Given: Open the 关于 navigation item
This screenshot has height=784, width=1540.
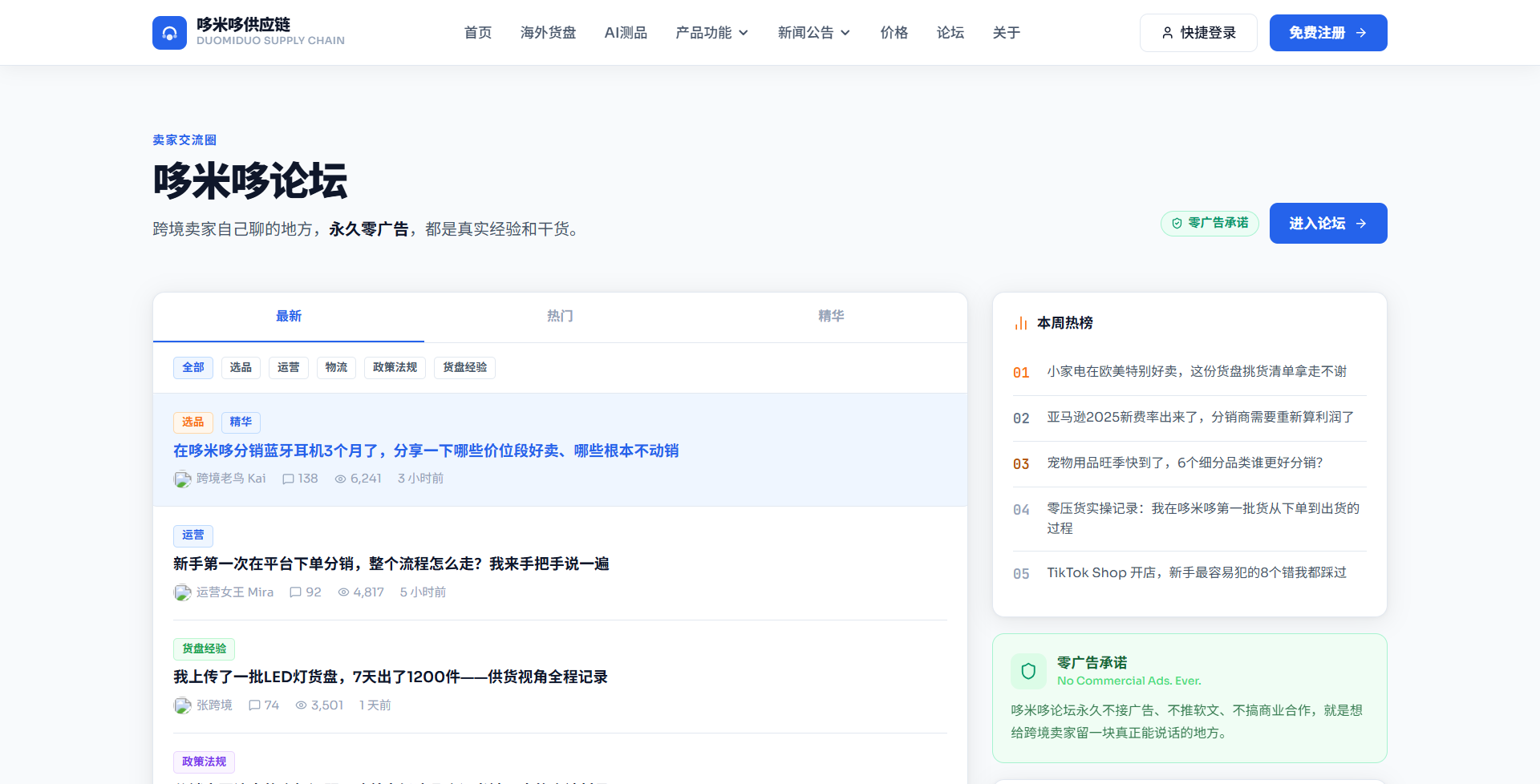Looking at the screenshot, I should point(1007,33).
